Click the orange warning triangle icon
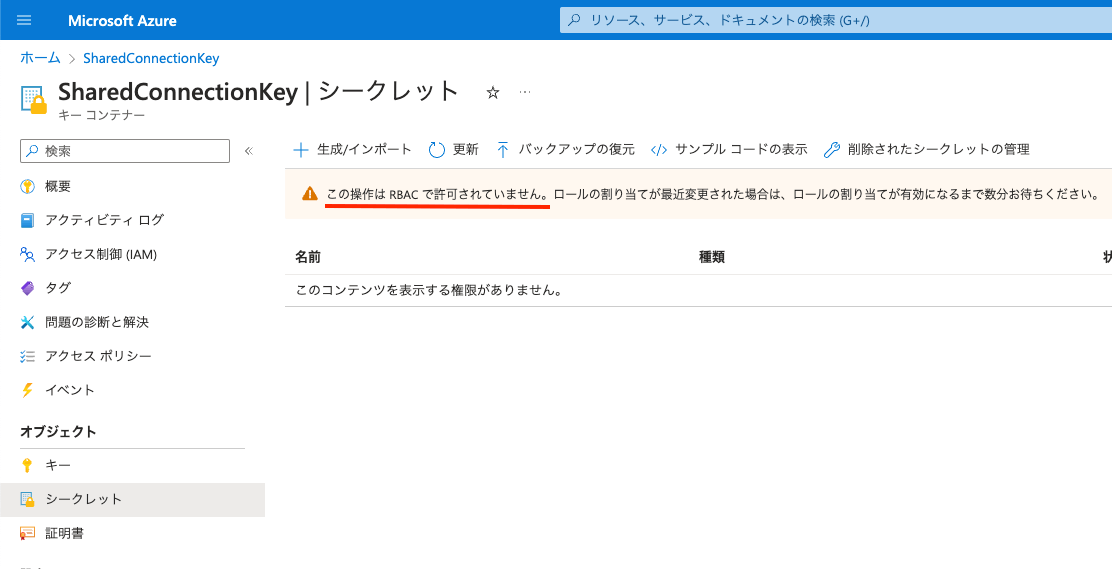The width and height of the screenshot is (1112, 569). (x=310, y=194)
